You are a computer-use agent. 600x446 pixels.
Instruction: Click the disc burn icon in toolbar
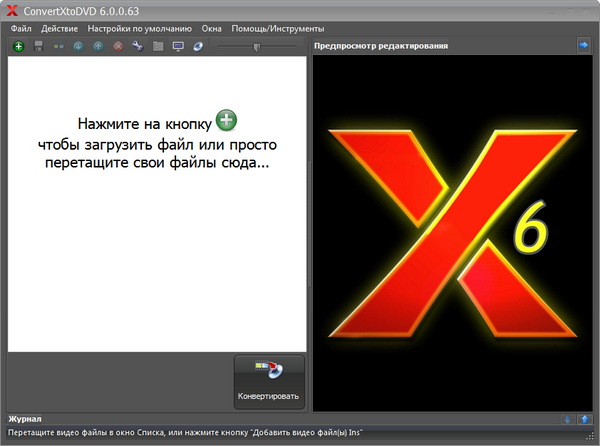click(198, 46)
